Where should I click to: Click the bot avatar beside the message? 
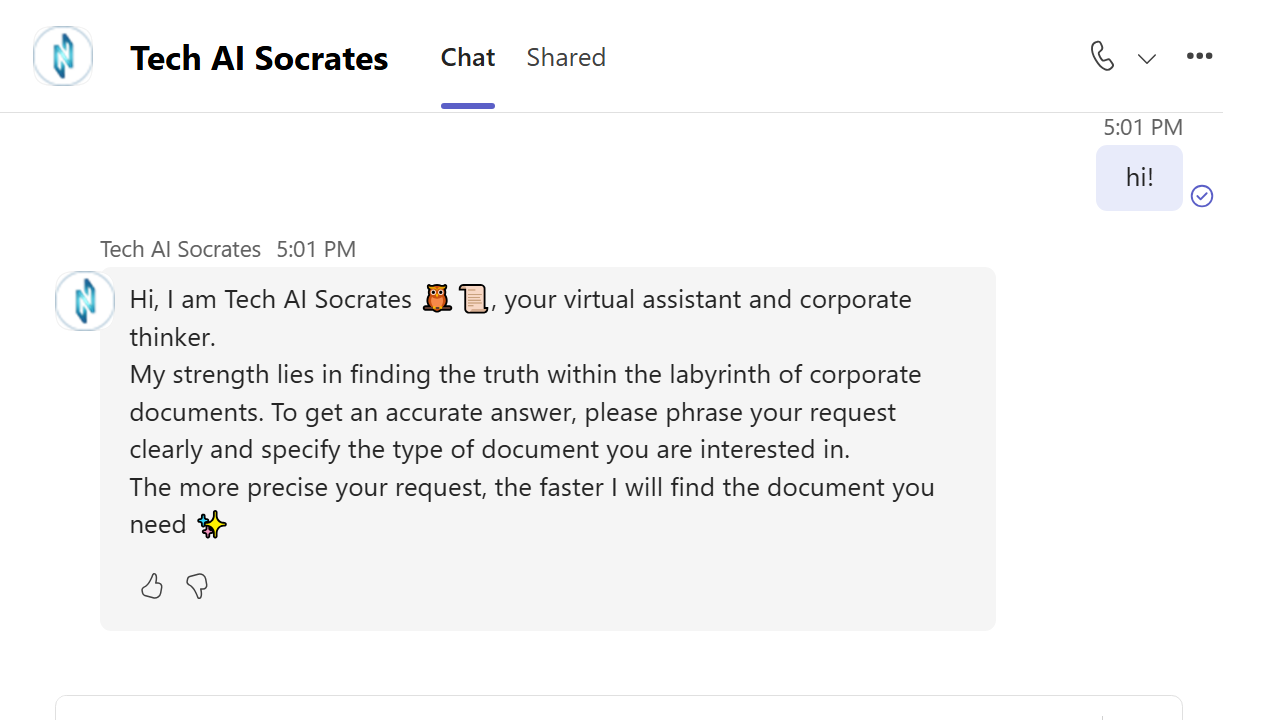click(85, 300)
